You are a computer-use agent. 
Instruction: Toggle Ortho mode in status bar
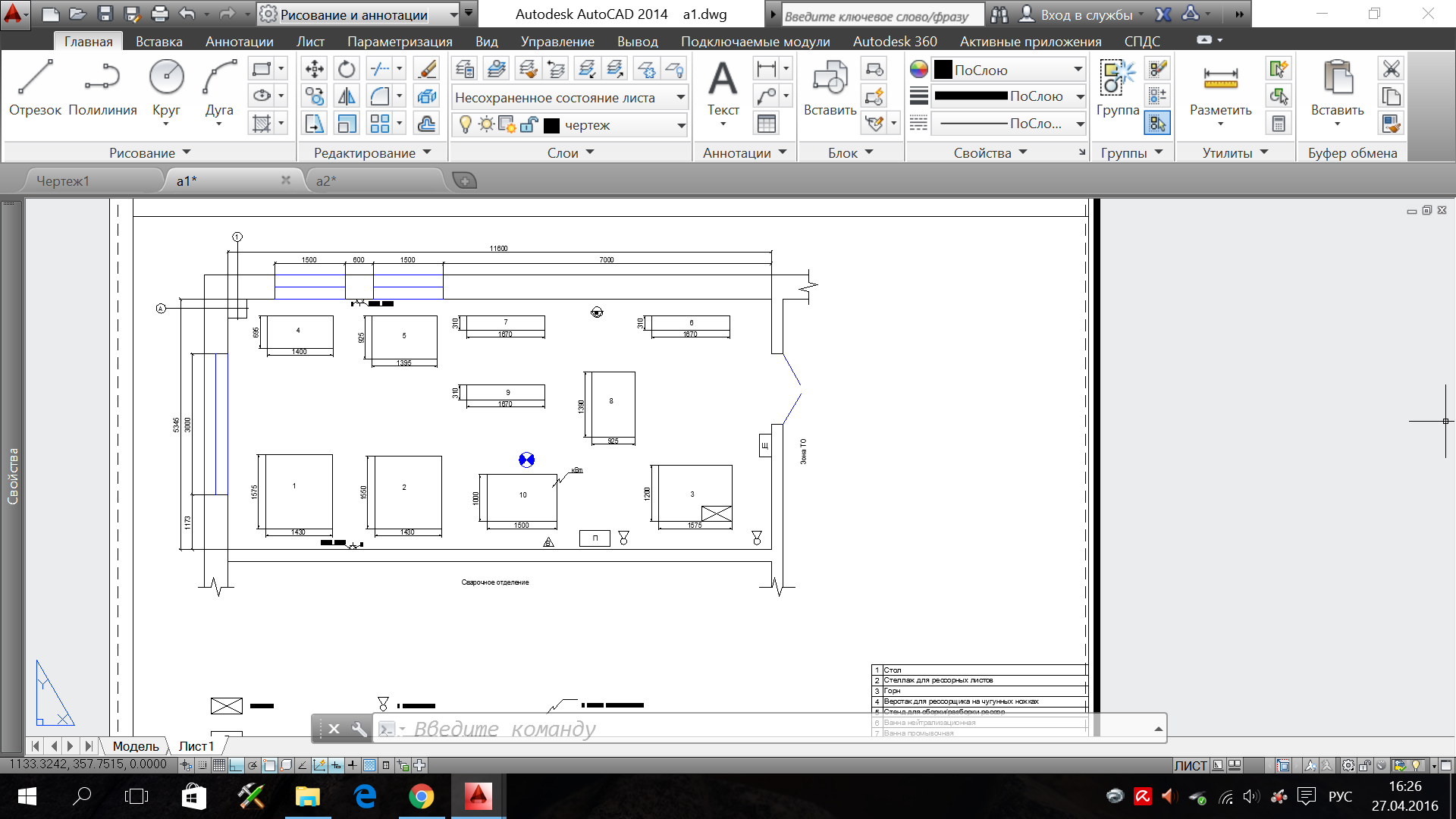click(x=236, y=765)
